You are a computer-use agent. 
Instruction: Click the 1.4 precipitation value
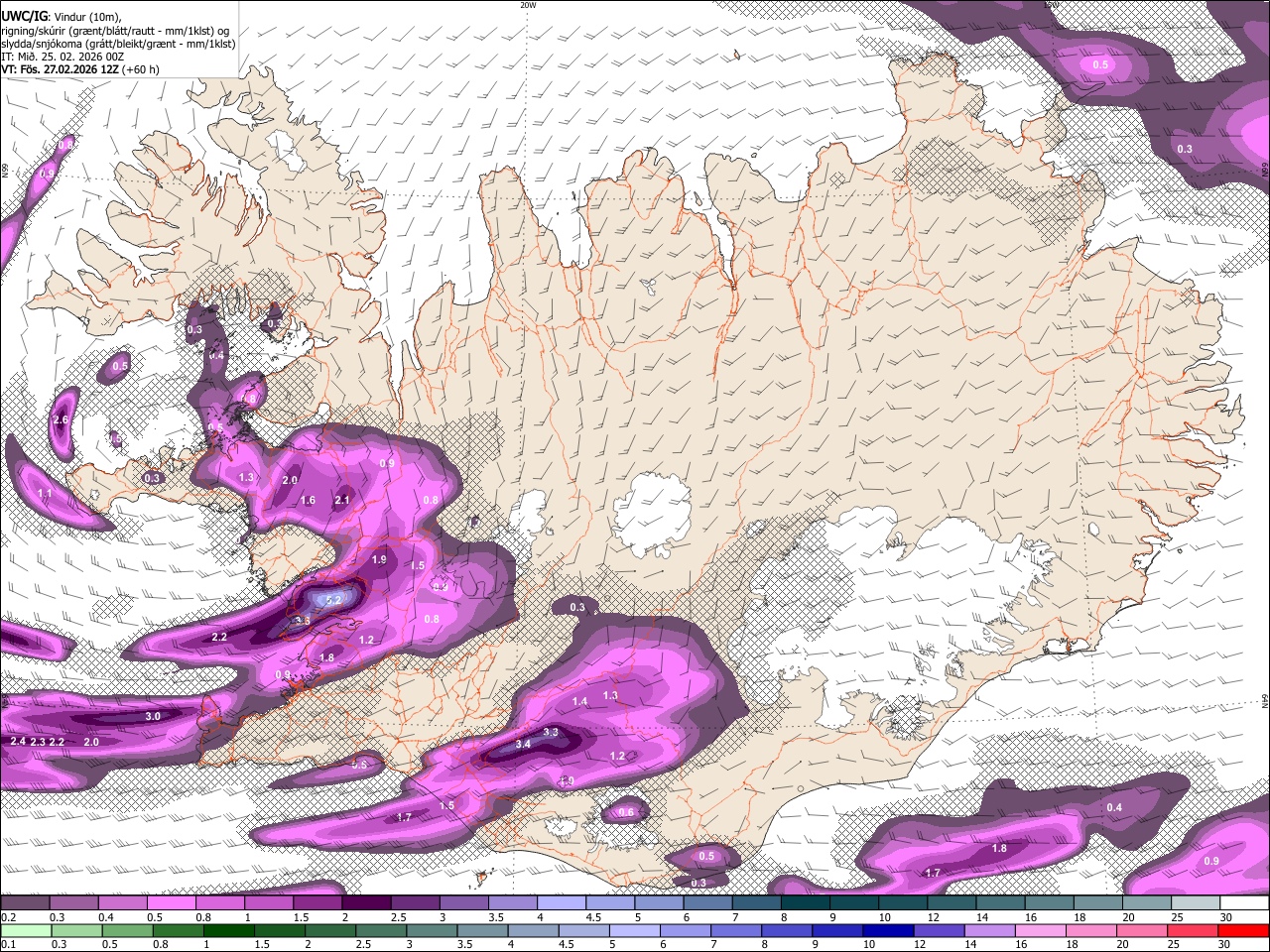pyautogui.click(x=579, y=701)
